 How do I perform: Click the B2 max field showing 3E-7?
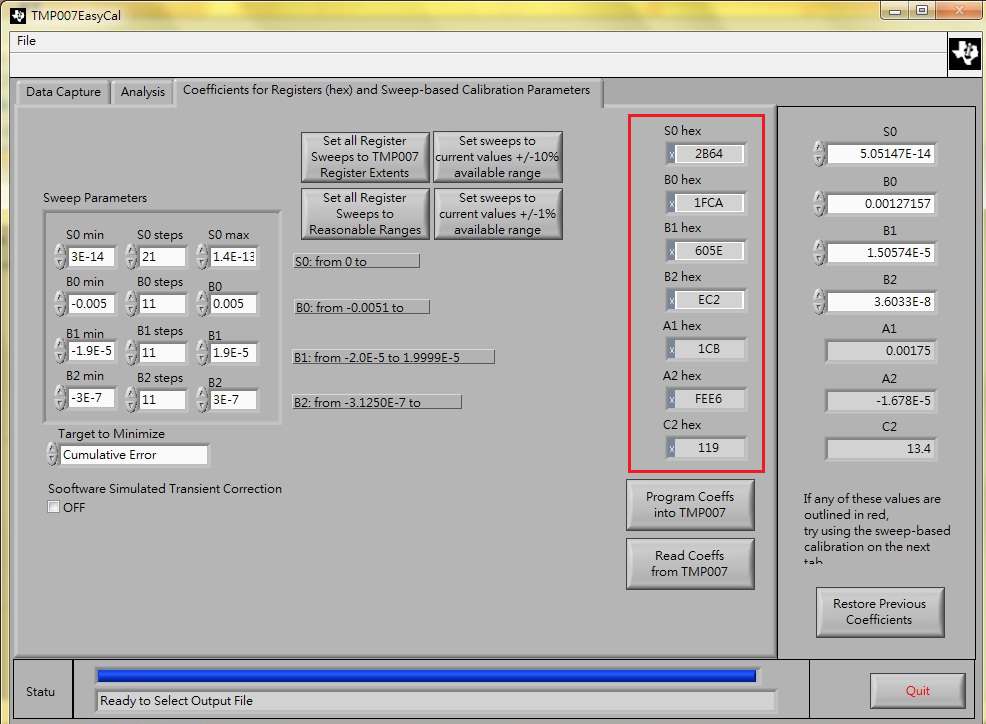click(233, 399)
